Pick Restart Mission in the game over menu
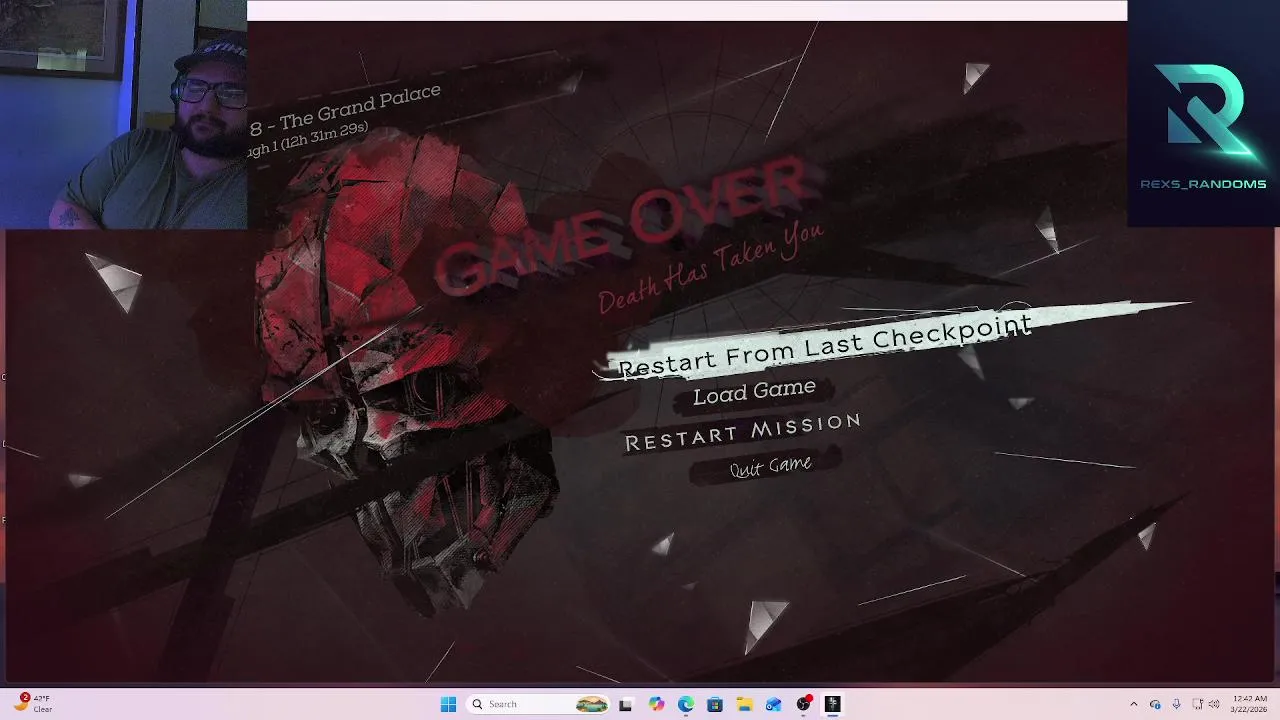Image resolution: width=1280 pixels, height=720 pixels. point(742,432)
